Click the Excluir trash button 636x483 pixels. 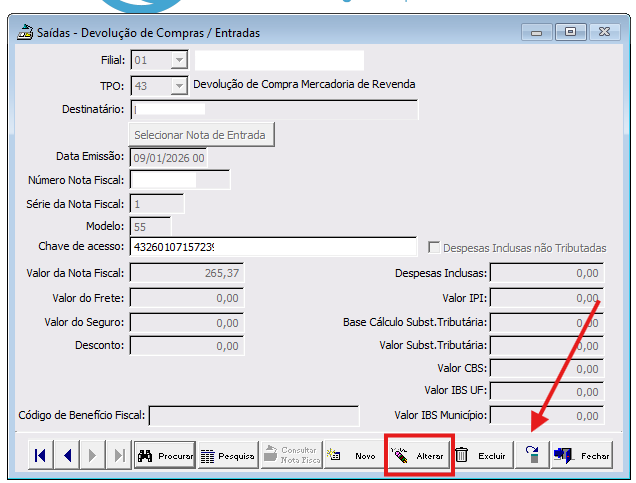pyautogui.click(x=480, y=455)
